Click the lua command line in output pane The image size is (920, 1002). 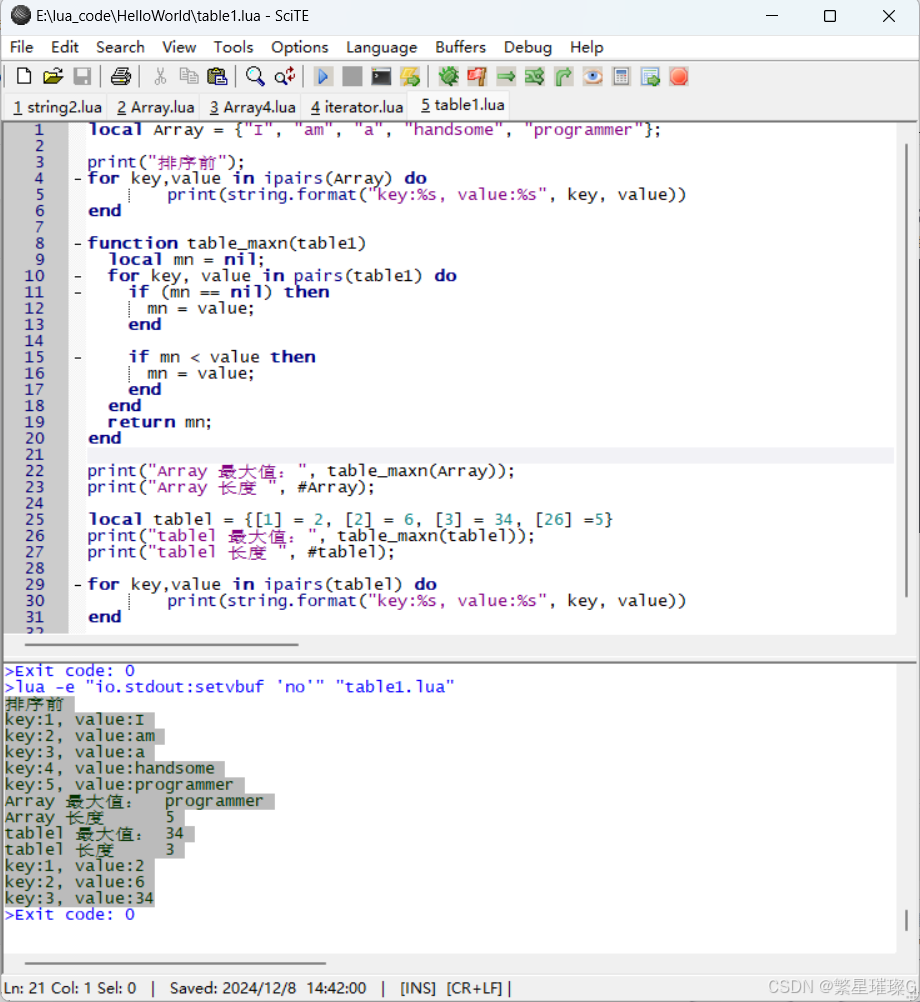tap(229, 687)
